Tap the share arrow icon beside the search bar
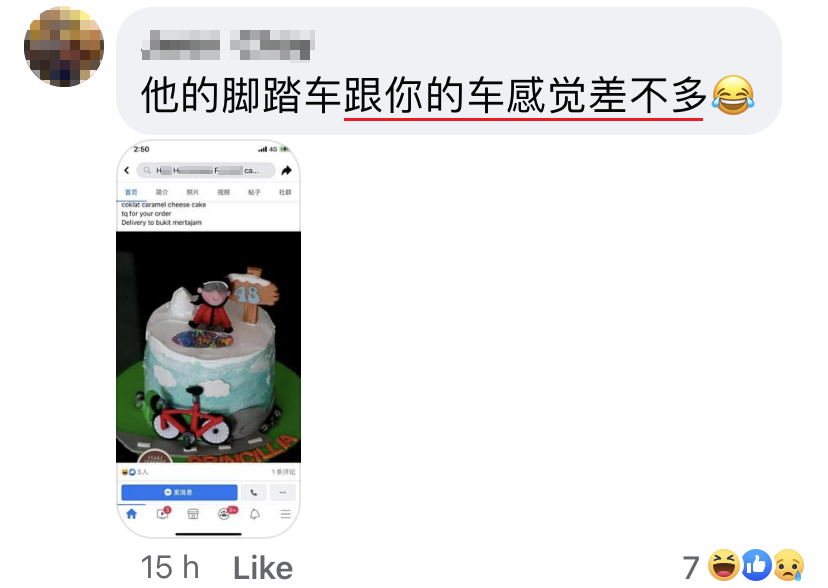This screenshot has width=828, height=588. 286,170
